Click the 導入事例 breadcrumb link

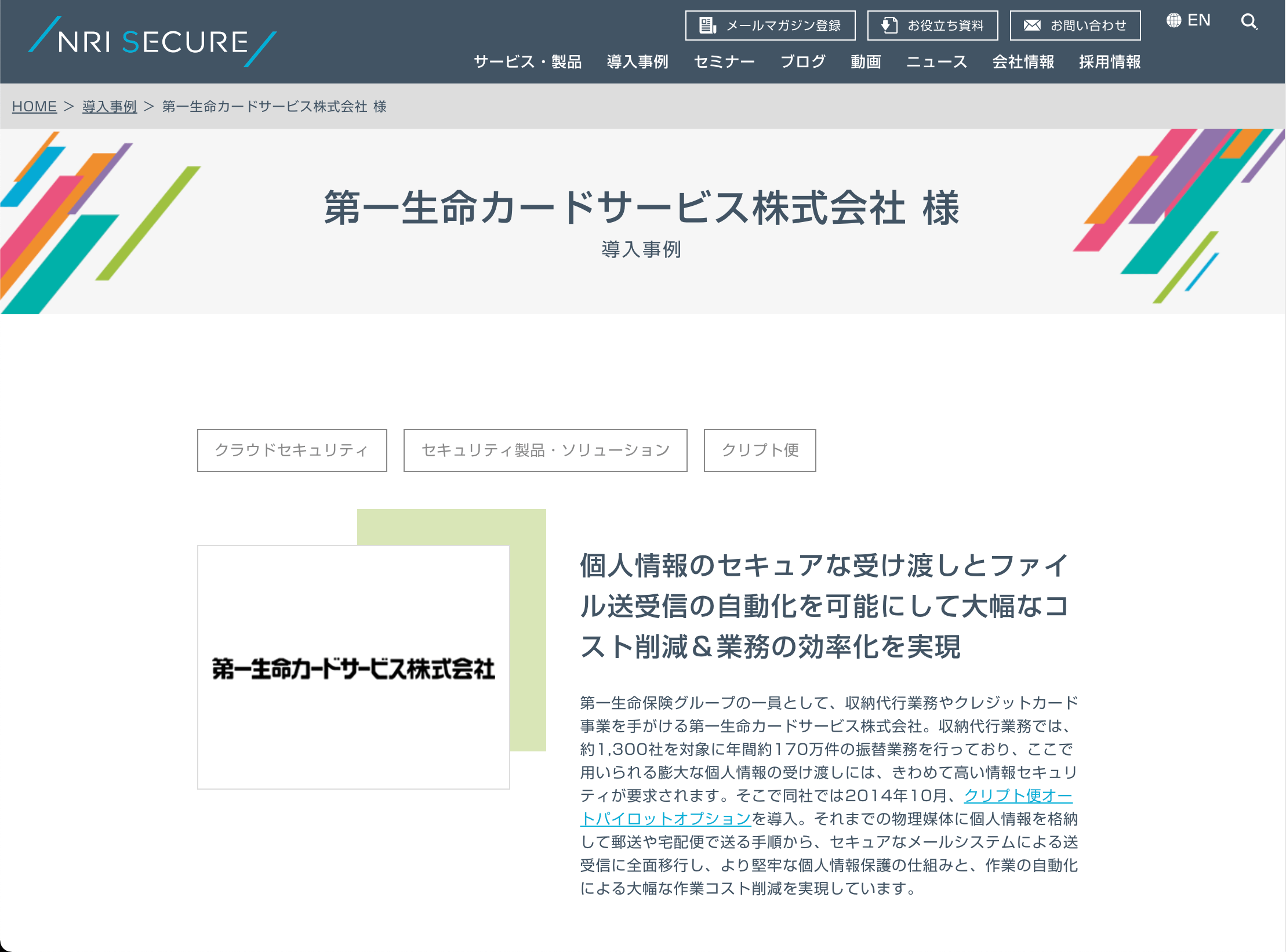click(x=110, y=107)
